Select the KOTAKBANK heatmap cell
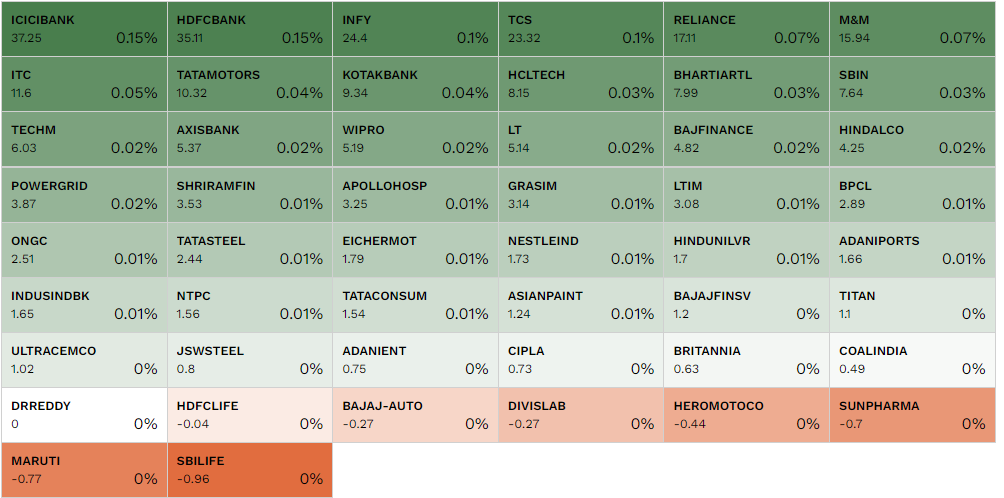The image size is (1004, 498). (x=415, y=84)
